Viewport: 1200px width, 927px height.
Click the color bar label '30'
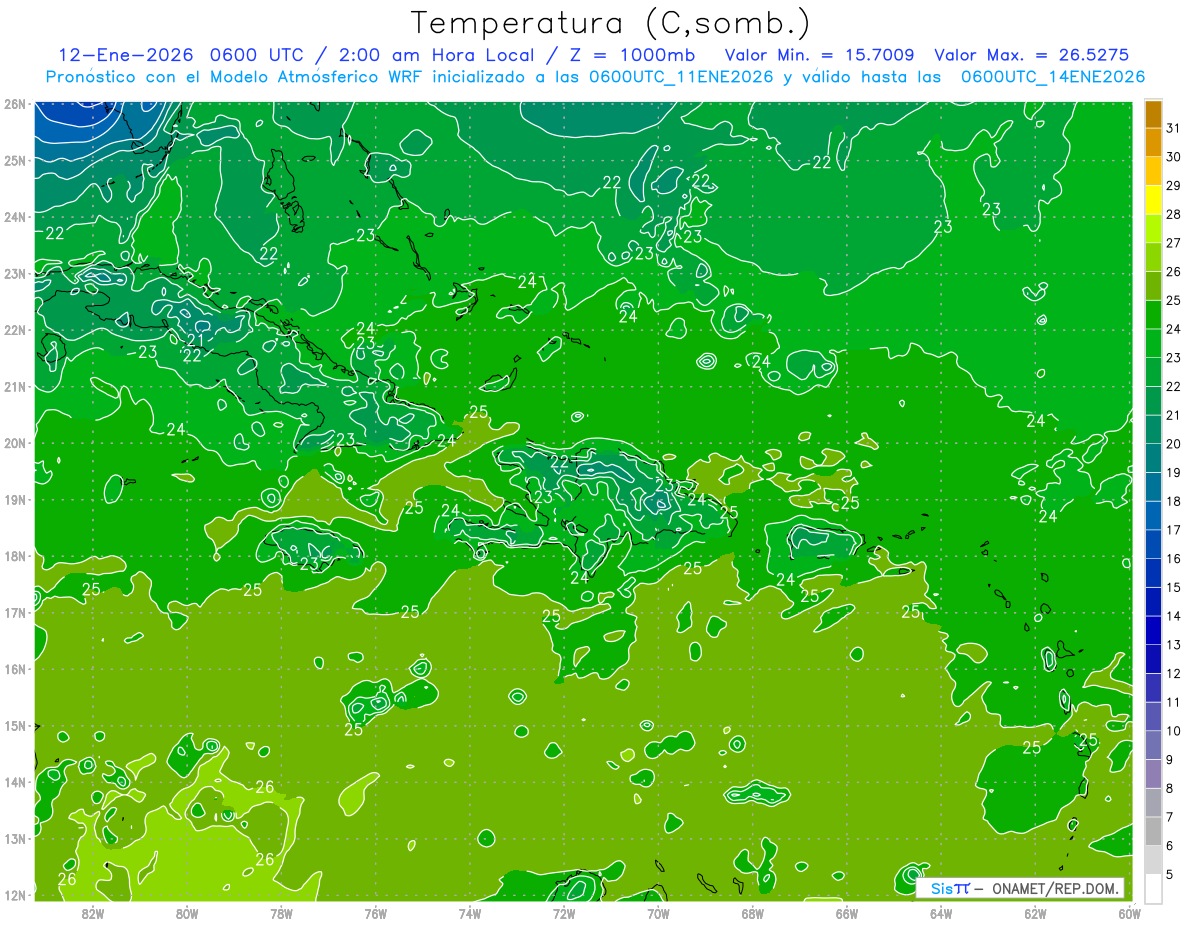tap(1173, 156)
